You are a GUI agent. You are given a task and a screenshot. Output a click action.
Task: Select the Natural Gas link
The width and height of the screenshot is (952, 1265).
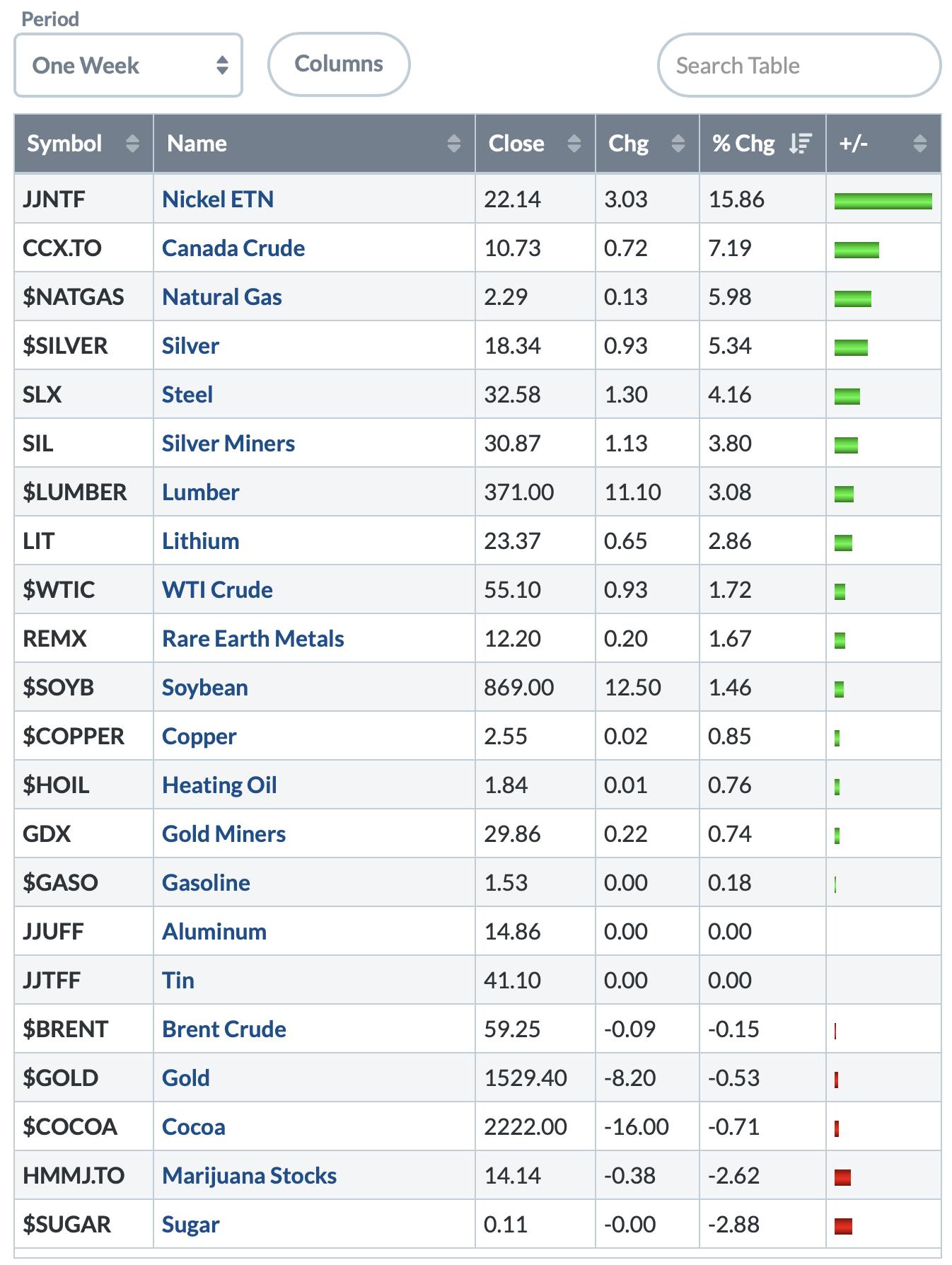(x=222, y=297)
